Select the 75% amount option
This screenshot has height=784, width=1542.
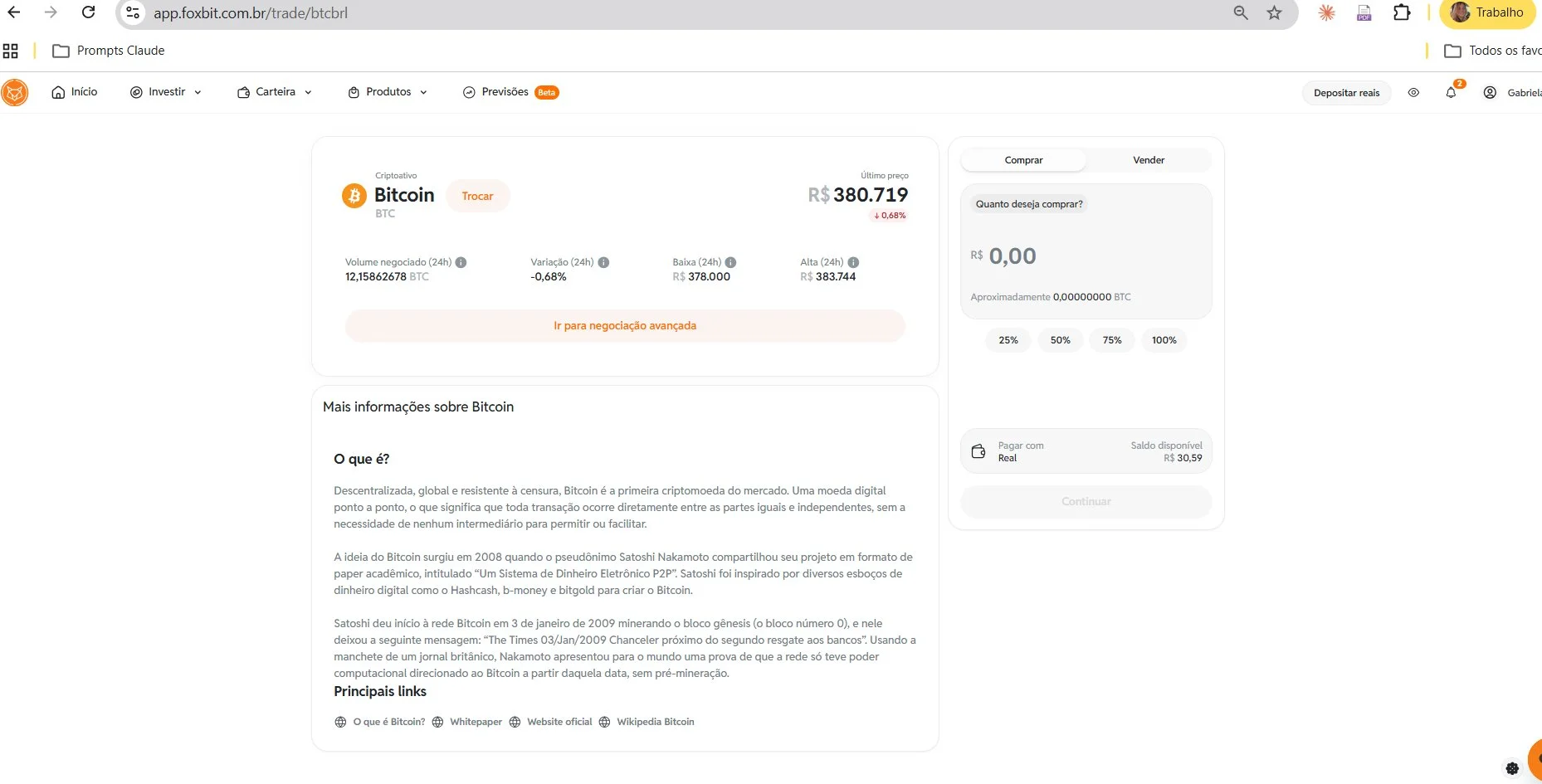1112,340
